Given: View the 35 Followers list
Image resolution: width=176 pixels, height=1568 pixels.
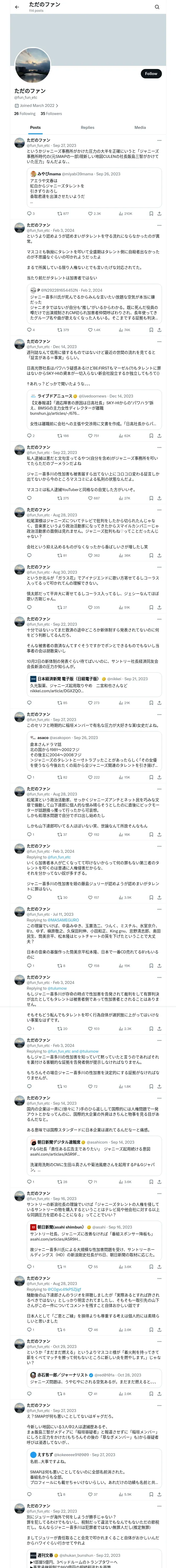Looking at the screenshot, I should click(51, 114).
